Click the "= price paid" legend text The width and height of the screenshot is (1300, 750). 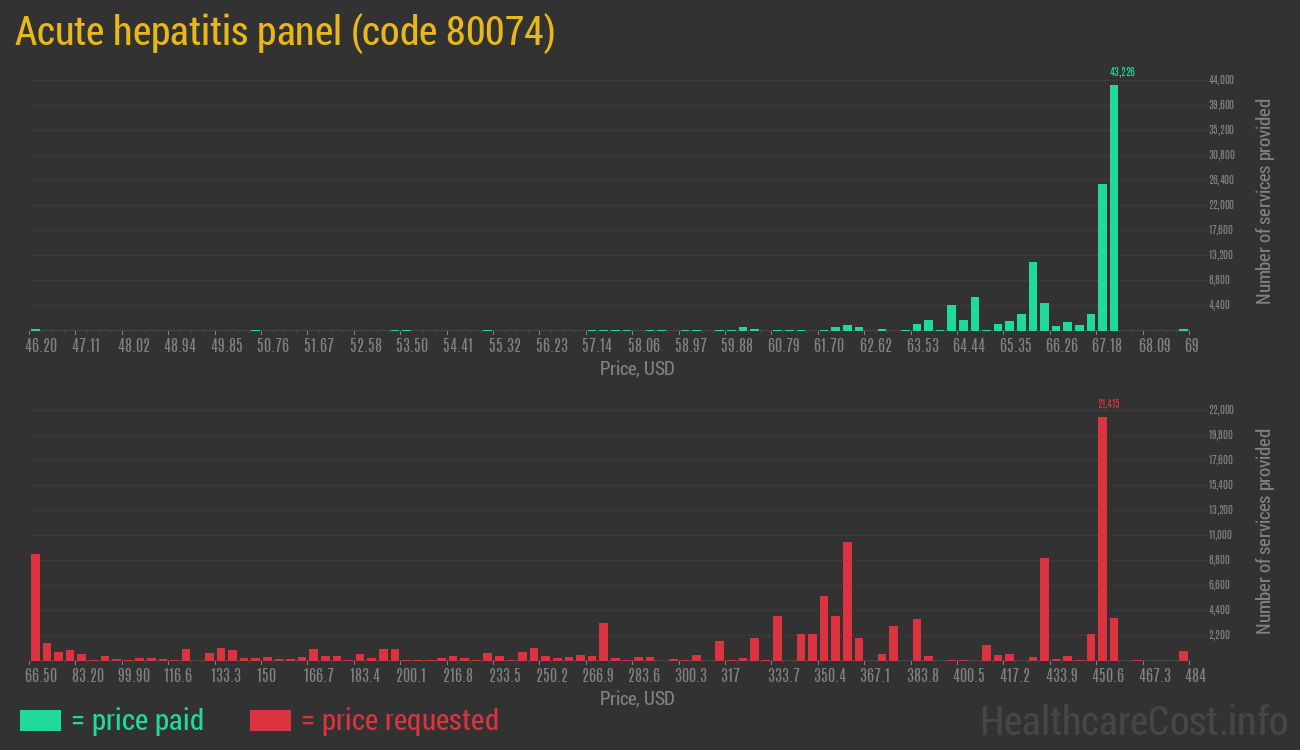click(x=137, y=720)
